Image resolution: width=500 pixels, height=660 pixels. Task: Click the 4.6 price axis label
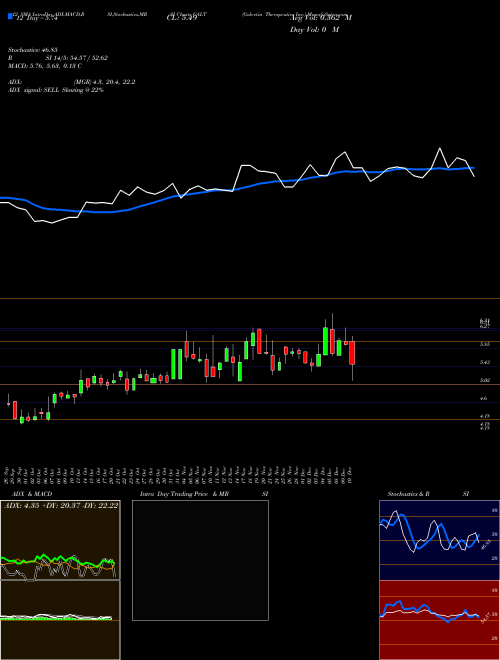pos(484,398)
